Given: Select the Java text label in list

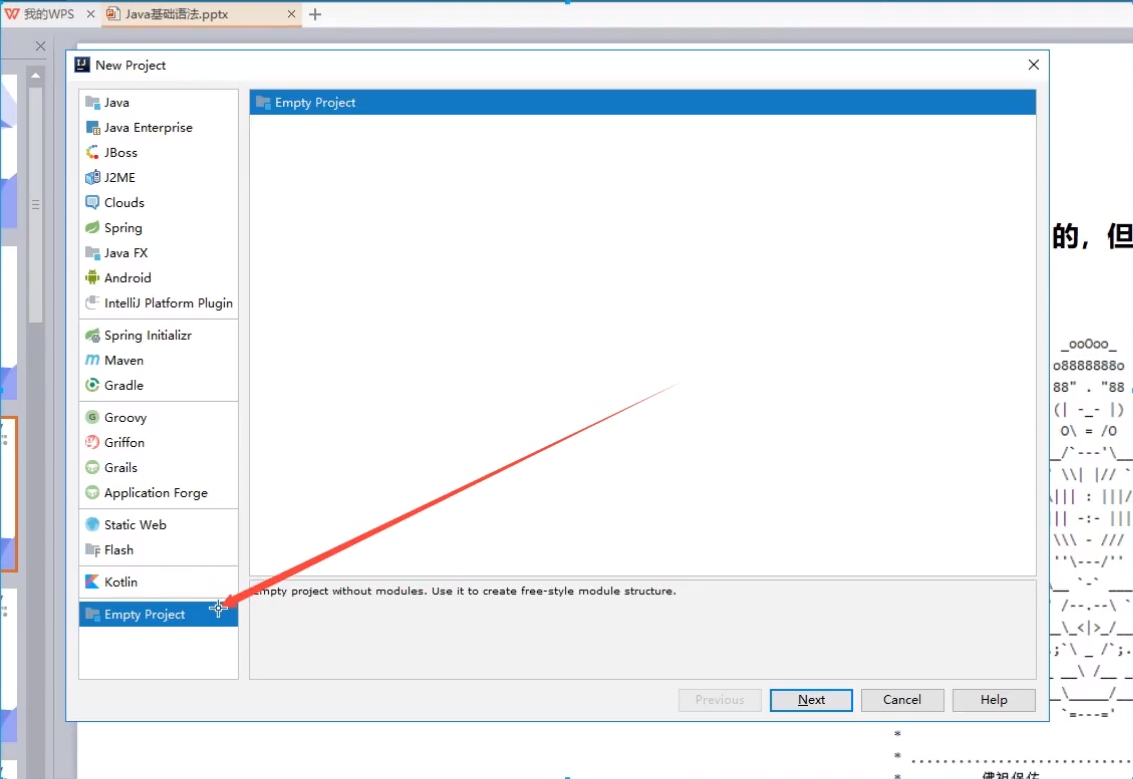Looking at the screenshot, I should tap(116, 103).
